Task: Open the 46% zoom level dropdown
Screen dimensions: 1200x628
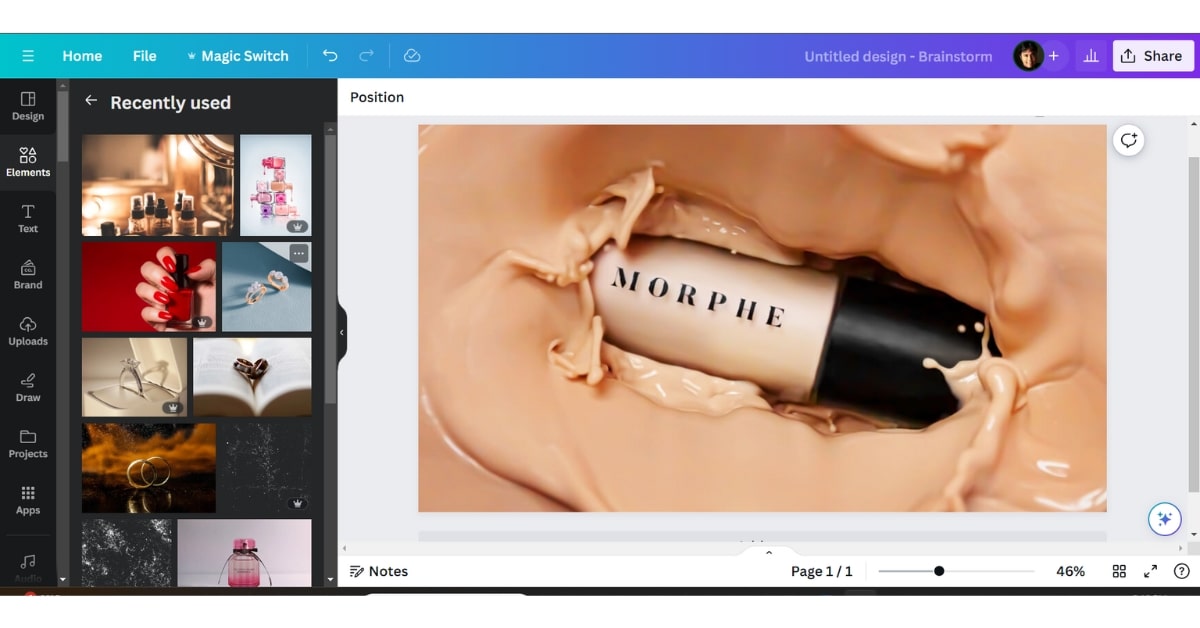Action: click(x=1070, y=571)
